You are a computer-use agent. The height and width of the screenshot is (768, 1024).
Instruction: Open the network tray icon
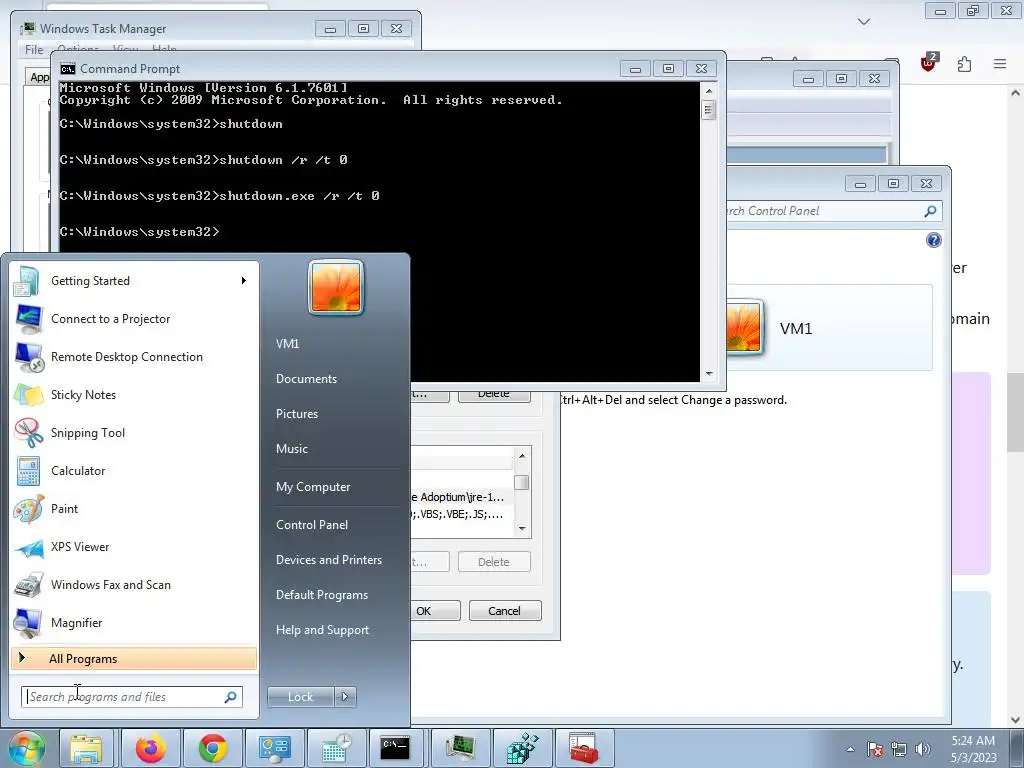(x=899, y=749)
